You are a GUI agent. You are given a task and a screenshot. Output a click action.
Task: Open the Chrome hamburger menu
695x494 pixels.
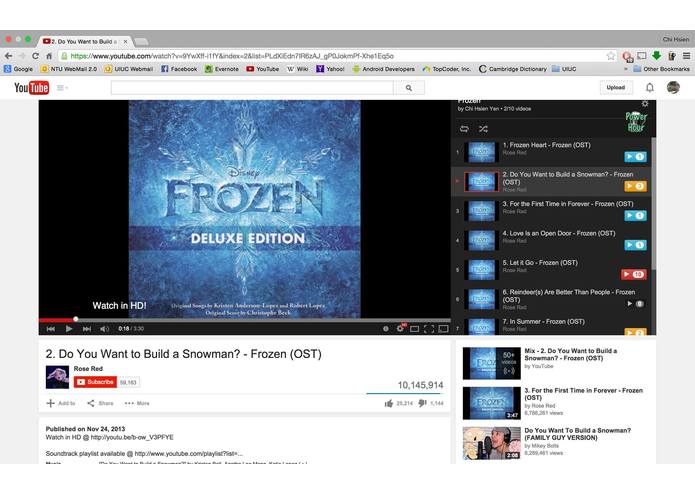(x=686, y=56)
